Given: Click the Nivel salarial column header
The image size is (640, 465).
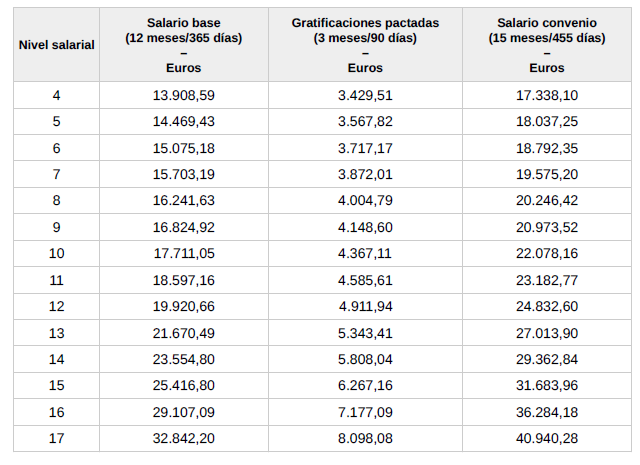Looking at the screenshot, I should [x=56, y=45].
